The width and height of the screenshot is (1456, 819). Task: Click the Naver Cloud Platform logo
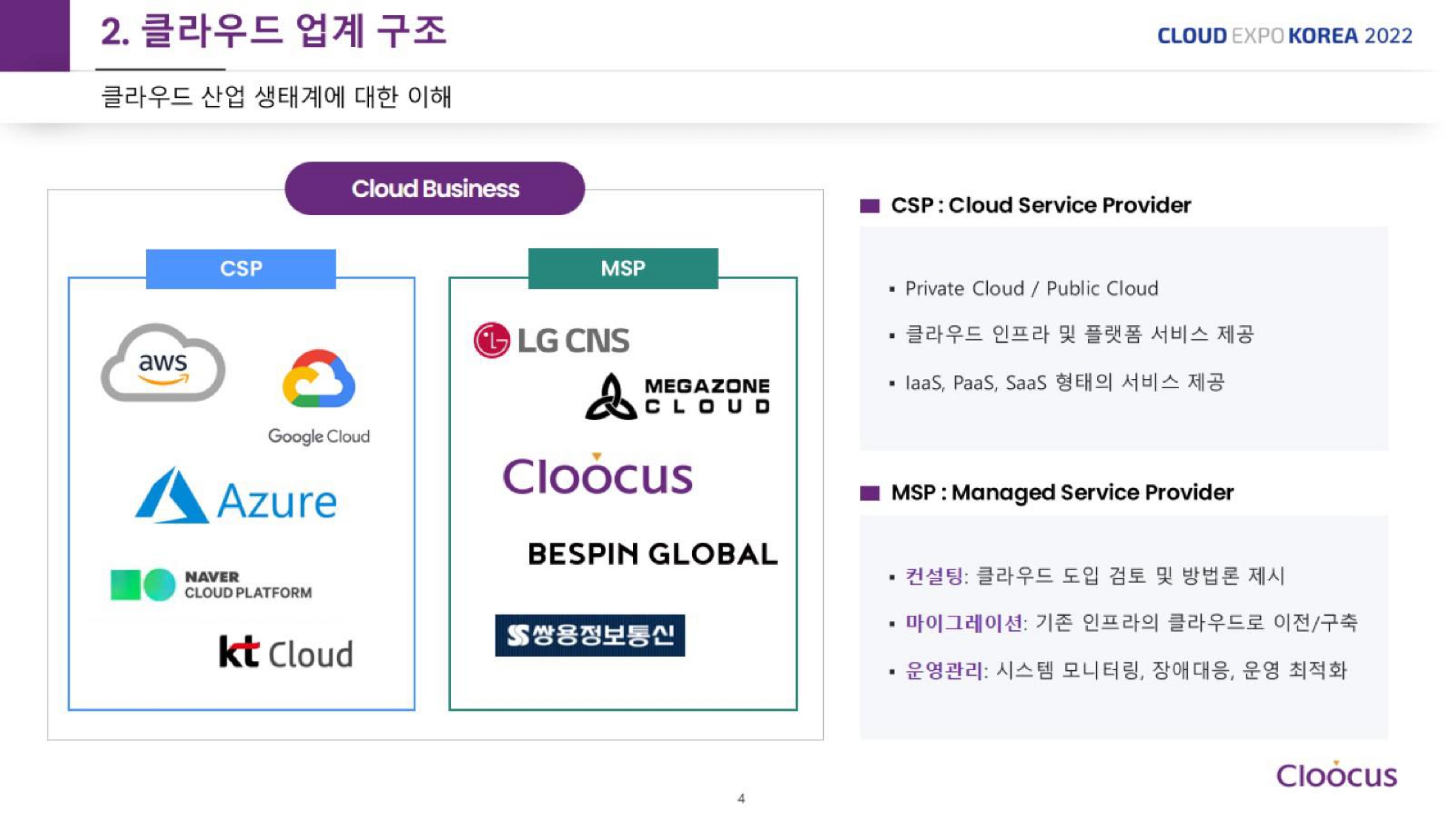pos(211,585)
